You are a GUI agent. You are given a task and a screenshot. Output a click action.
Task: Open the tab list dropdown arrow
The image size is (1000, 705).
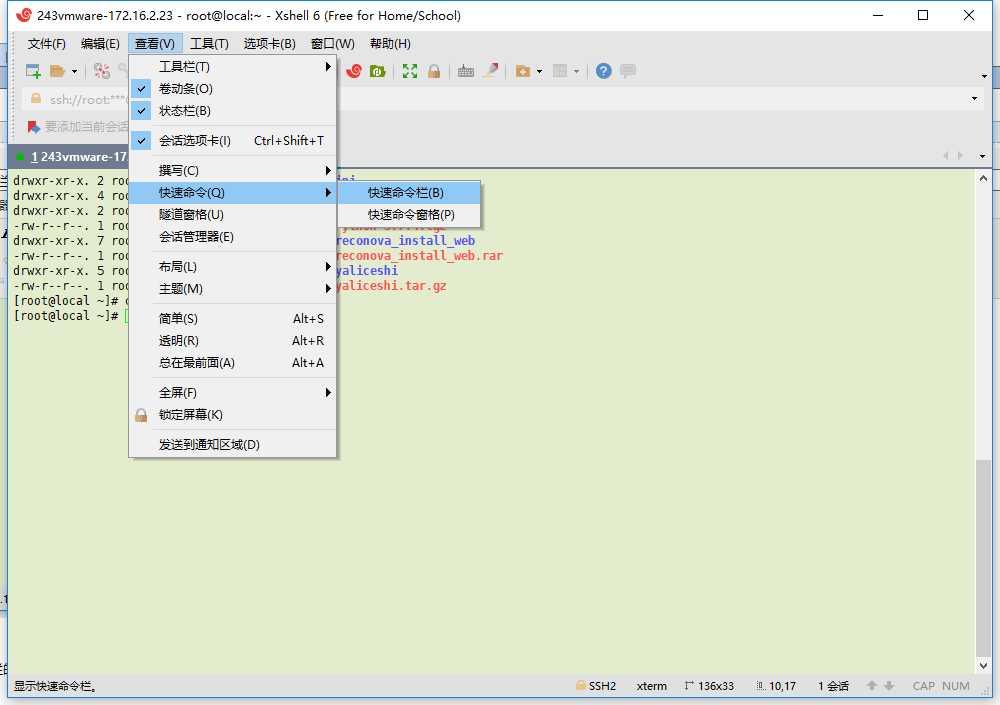pyautogui.click(x=982, y=156)
